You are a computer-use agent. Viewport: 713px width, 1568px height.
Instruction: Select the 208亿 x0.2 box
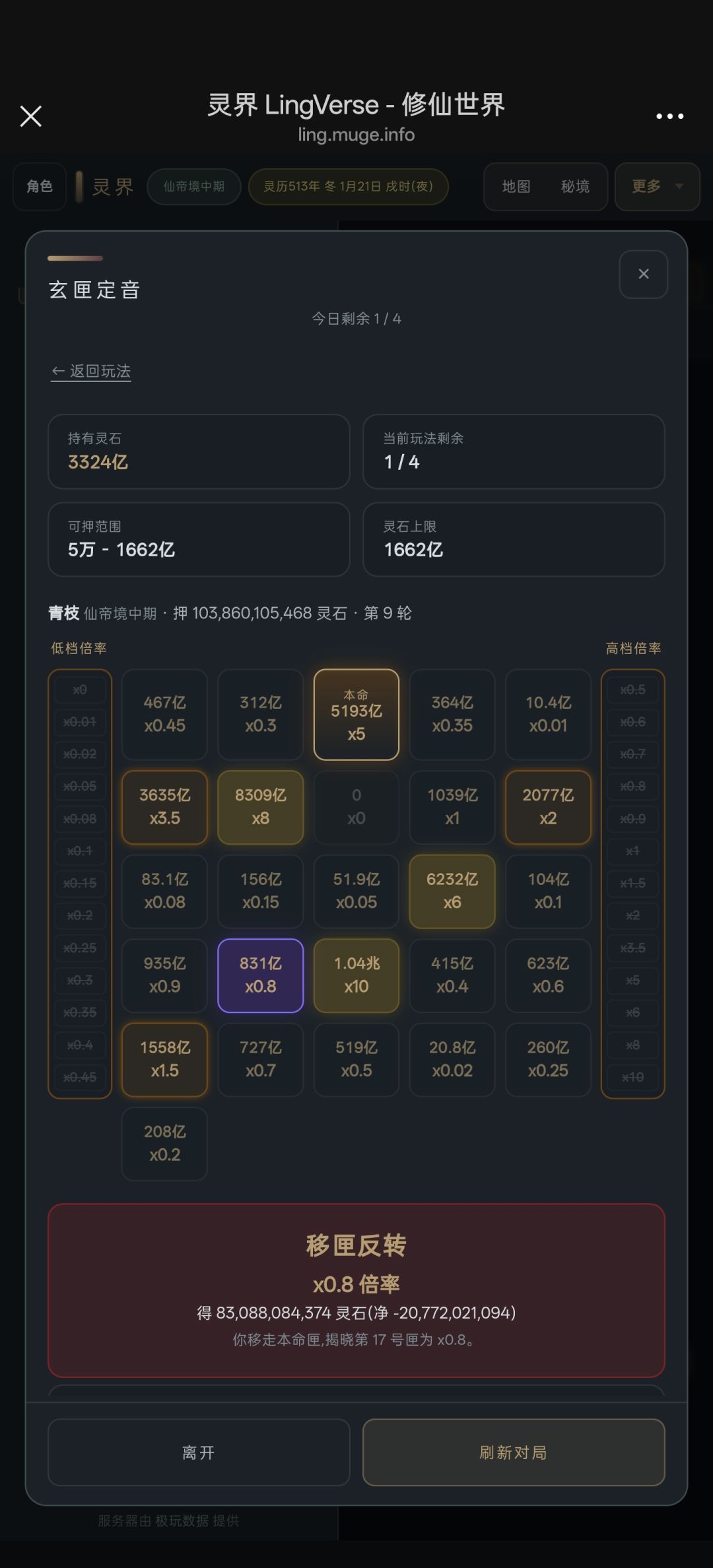pyautogui.click(x=165, y=1144)
